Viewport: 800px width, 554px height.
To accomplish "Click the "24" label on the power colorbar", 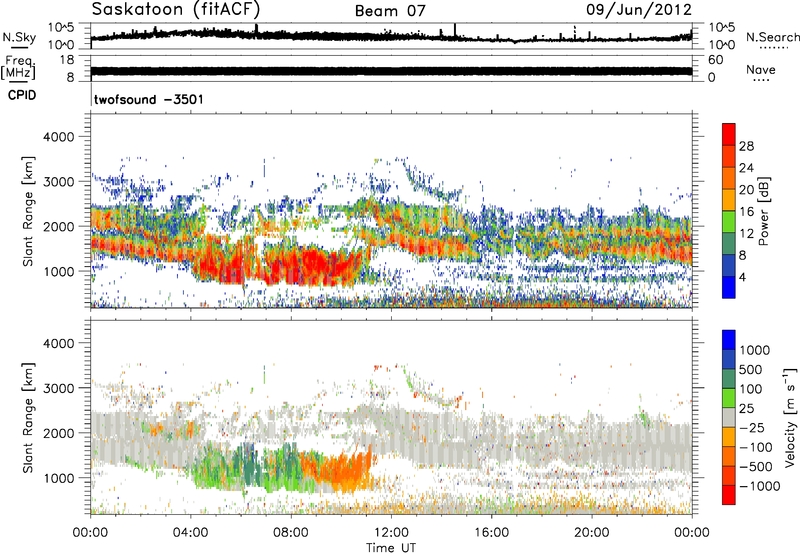I will 746,168.
